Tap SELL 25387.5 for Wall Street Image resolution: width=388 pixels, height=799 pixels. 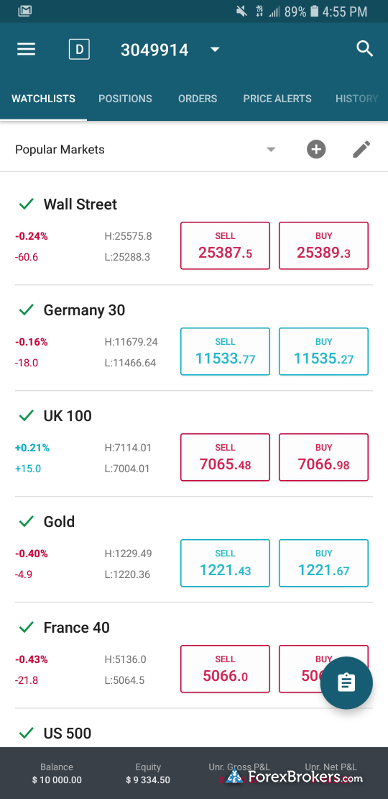coord(225,246)
